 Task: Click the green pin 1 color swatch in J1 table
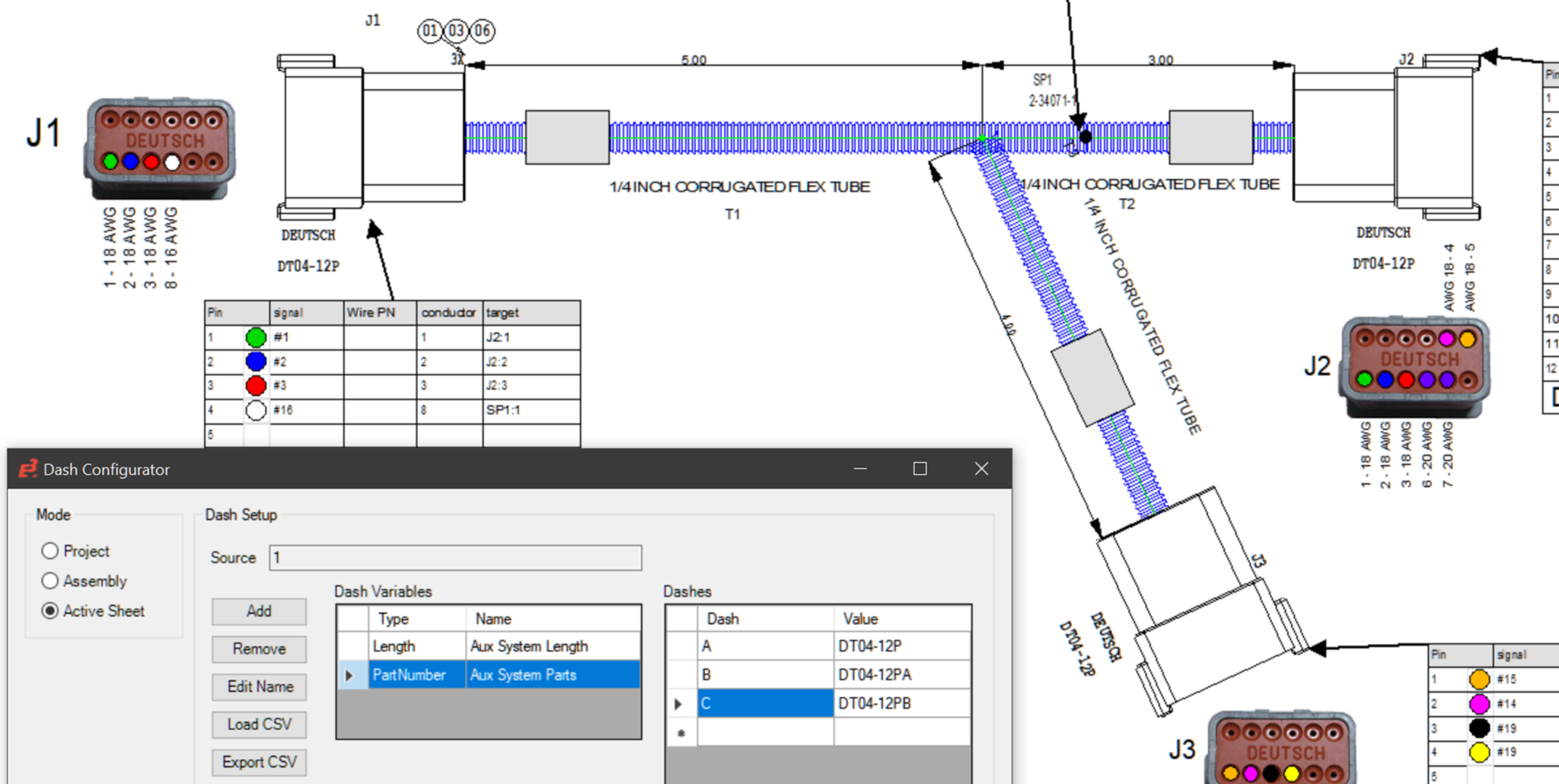256,337
